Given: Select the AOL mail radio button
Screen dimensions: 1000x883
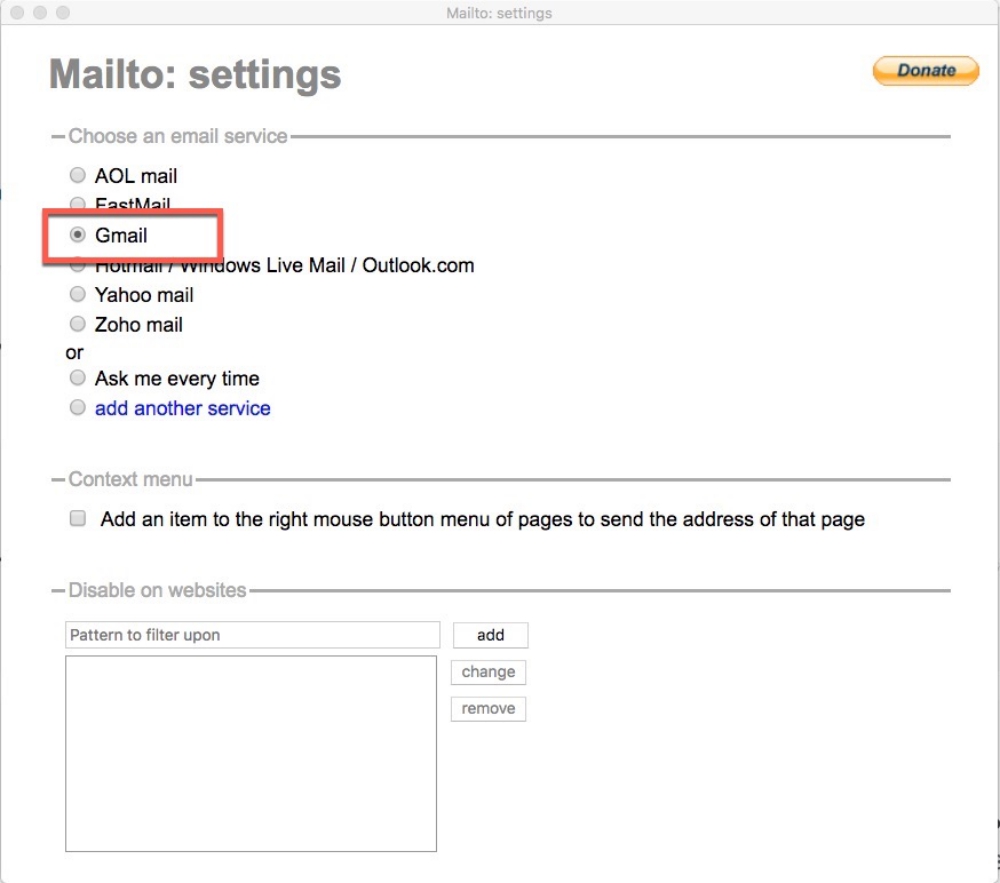Looking at the screenshot, I should [x=77, y=176].
